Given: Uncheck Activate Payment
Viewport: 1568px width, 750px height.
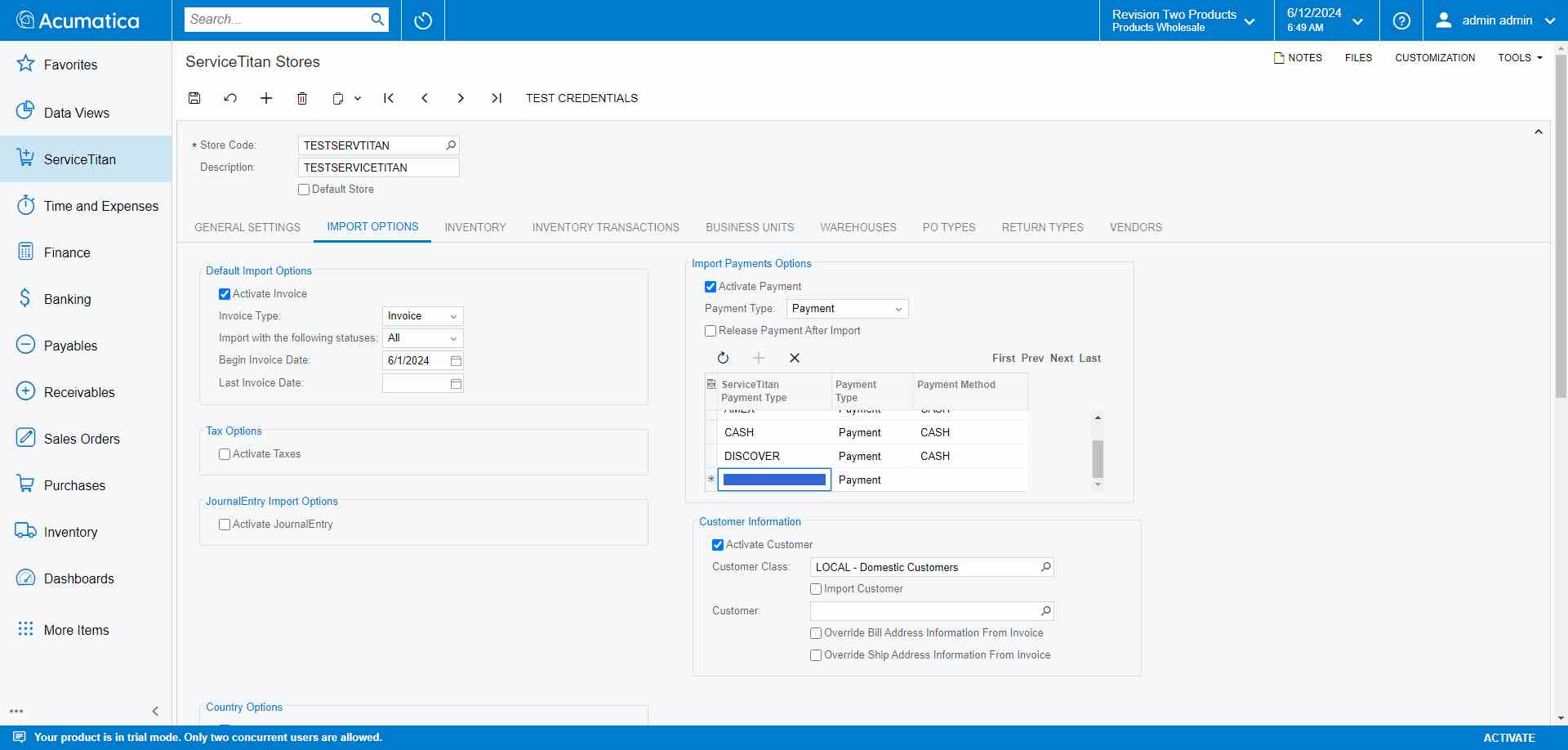Looking at the screenshot, I should 710,287.
